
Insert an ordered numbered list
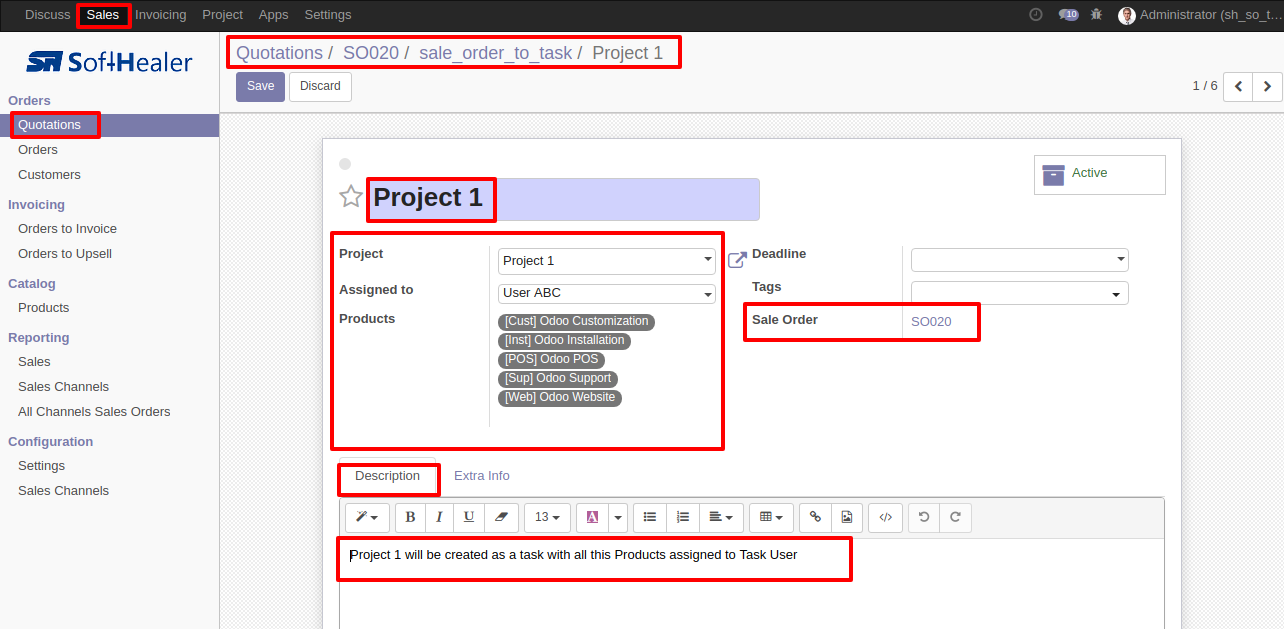[x=683, y=517]
